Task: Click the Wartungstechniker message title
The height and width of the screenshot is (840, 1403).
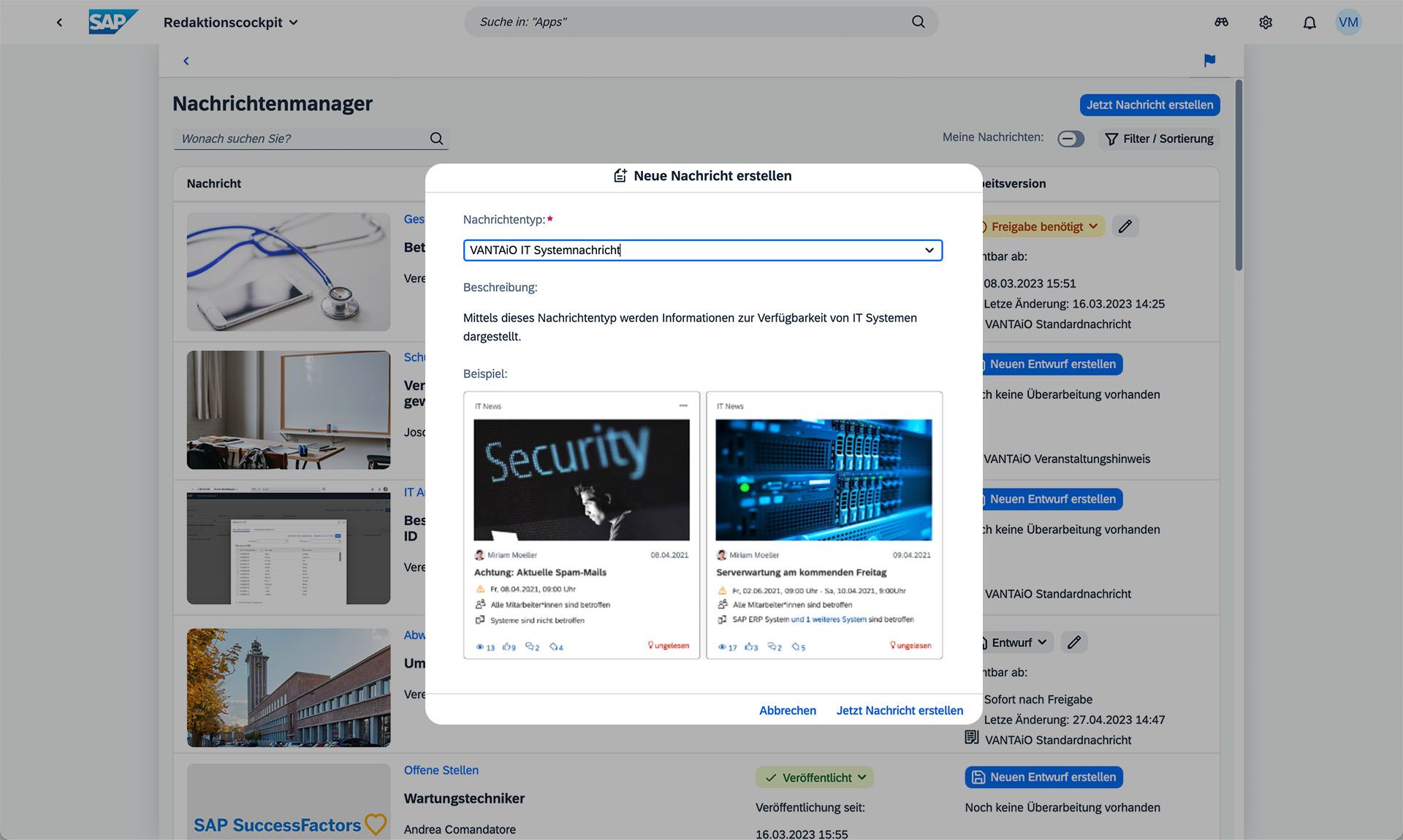Action: coord(464,798)
